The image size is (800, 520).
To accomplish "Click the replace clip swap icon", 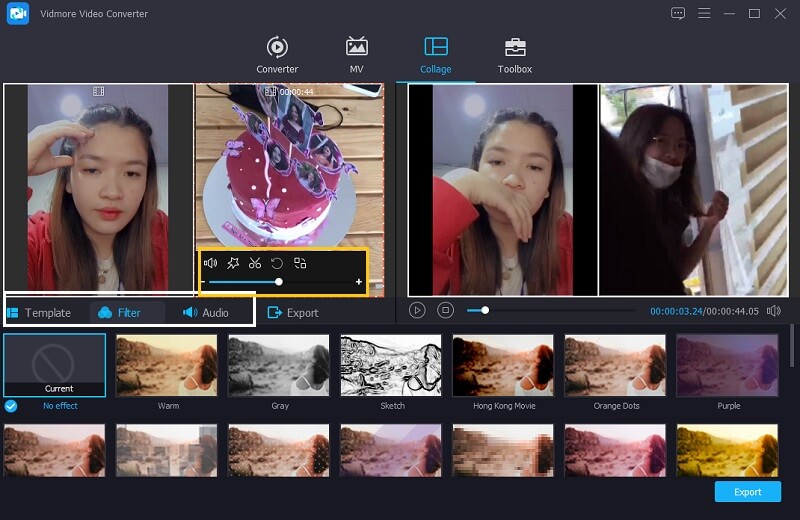I will 300,263.
